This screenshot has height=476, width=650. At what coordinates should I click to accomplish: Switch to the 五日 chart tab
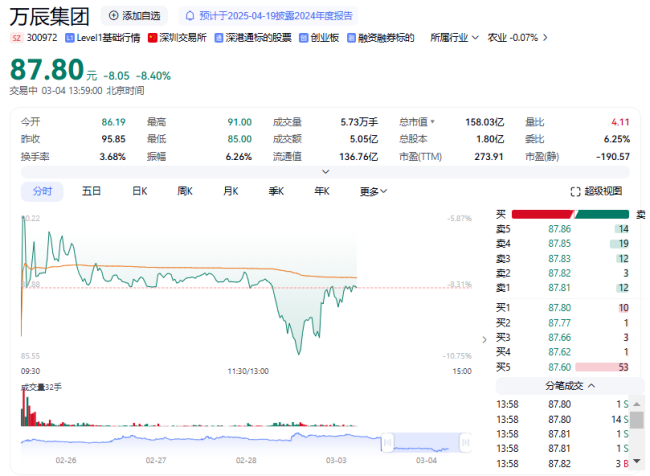91,192
